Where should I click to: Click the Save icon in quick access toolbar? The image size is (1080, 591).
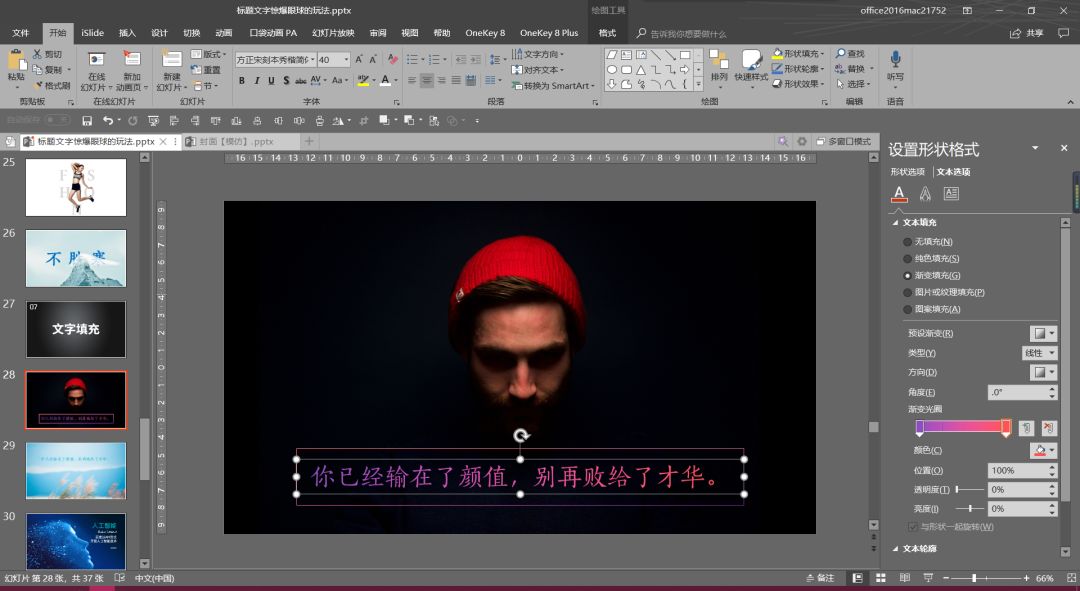click(87, 121)
